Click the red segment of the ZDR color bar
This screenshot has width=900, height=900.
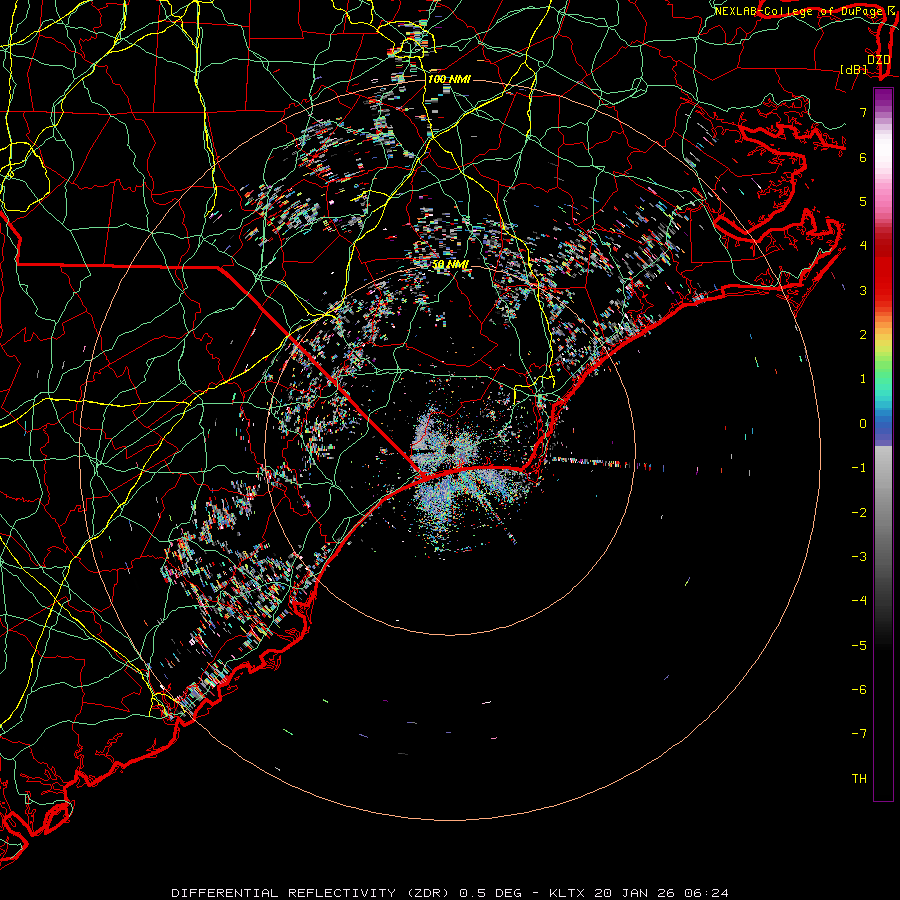(883, 270)
